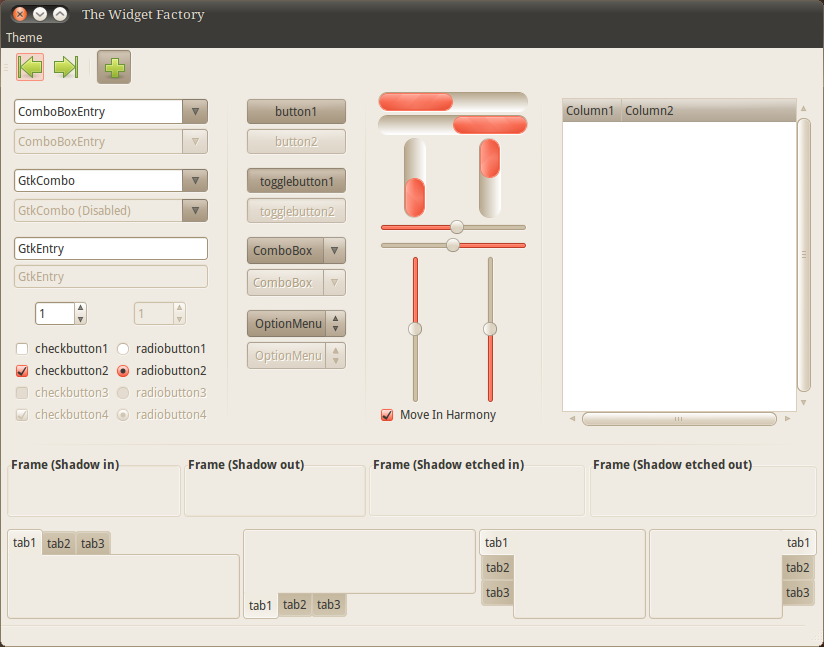Click the disabled OptionMenu selector
The height and width of the screenshot is (647, 824).
[296, 355]
